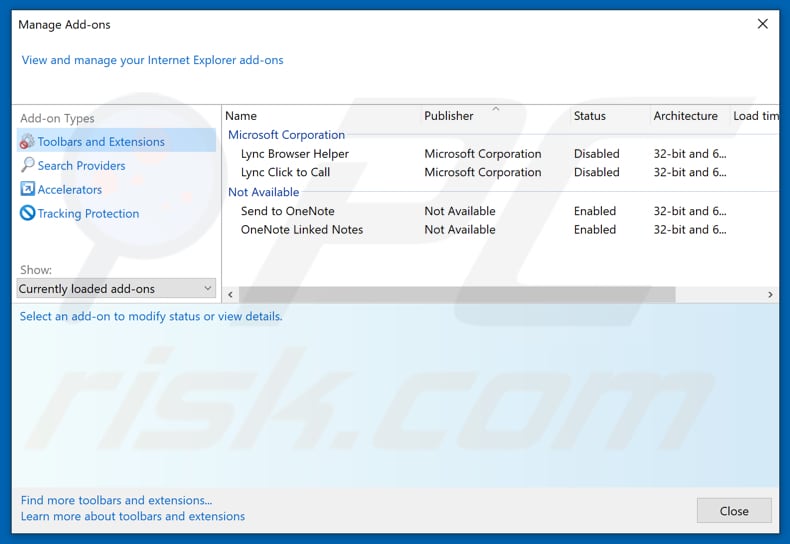Select the Lync Browser Helper add-on

pos(295,154)
